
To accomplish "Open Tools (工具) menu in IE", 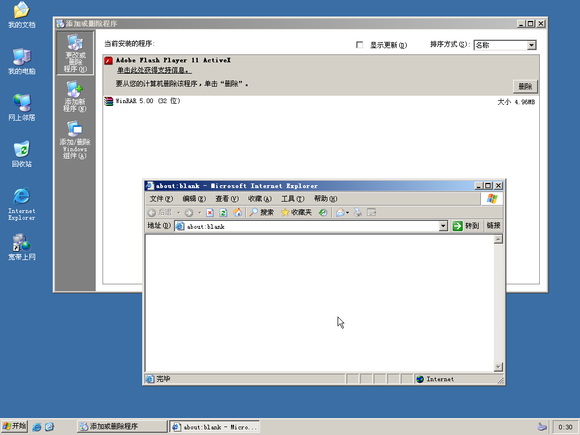I will 293,199.
